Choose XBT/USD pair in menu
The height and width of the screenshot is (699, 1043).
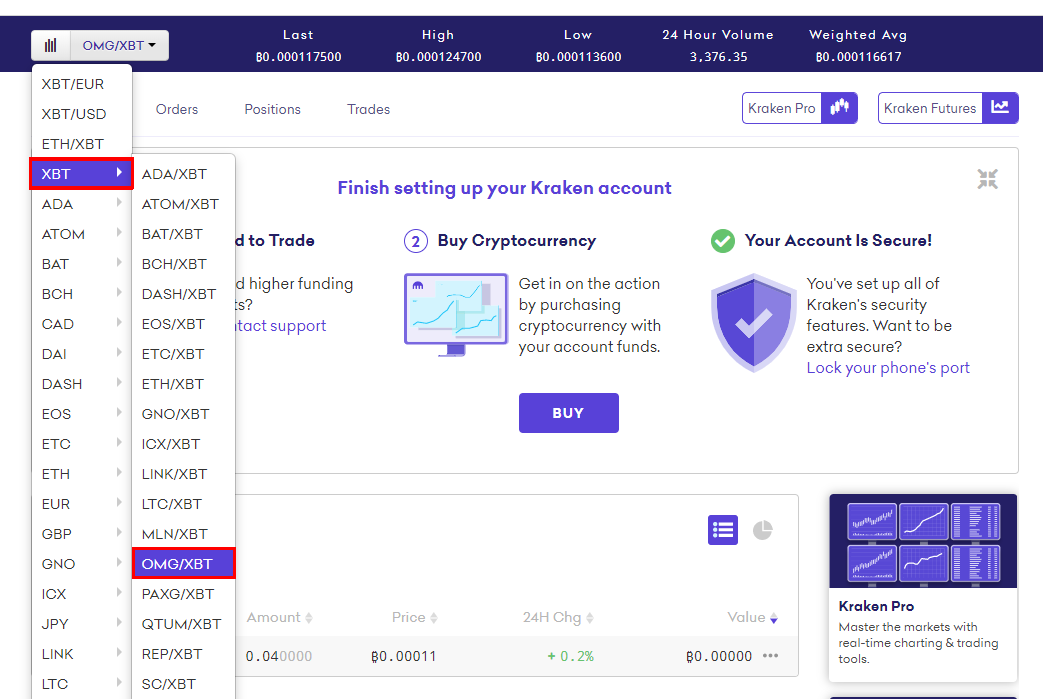click(x=74, y=114)
